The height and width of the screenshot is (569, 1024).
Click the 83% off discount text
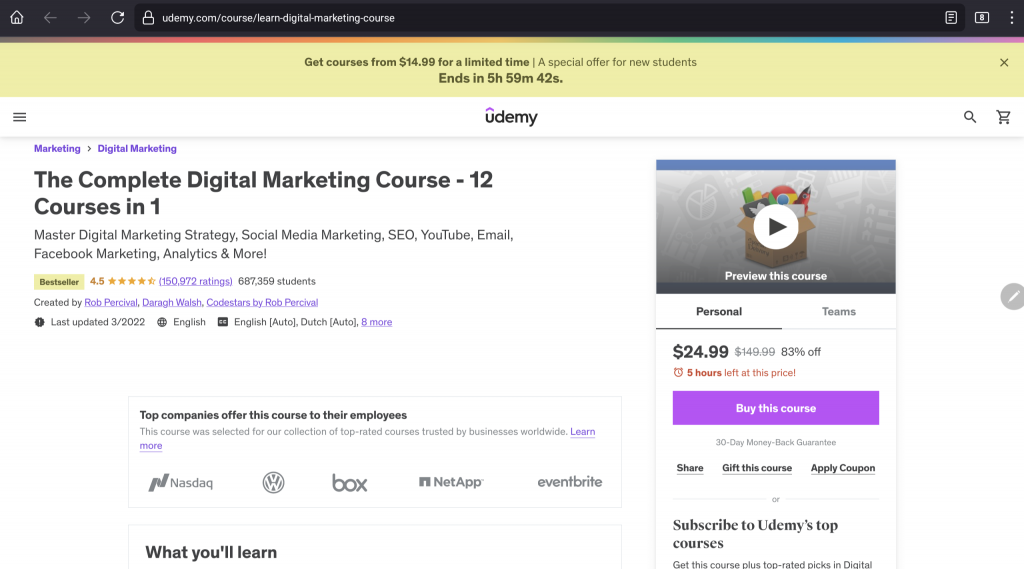click(x=801, y=351)
